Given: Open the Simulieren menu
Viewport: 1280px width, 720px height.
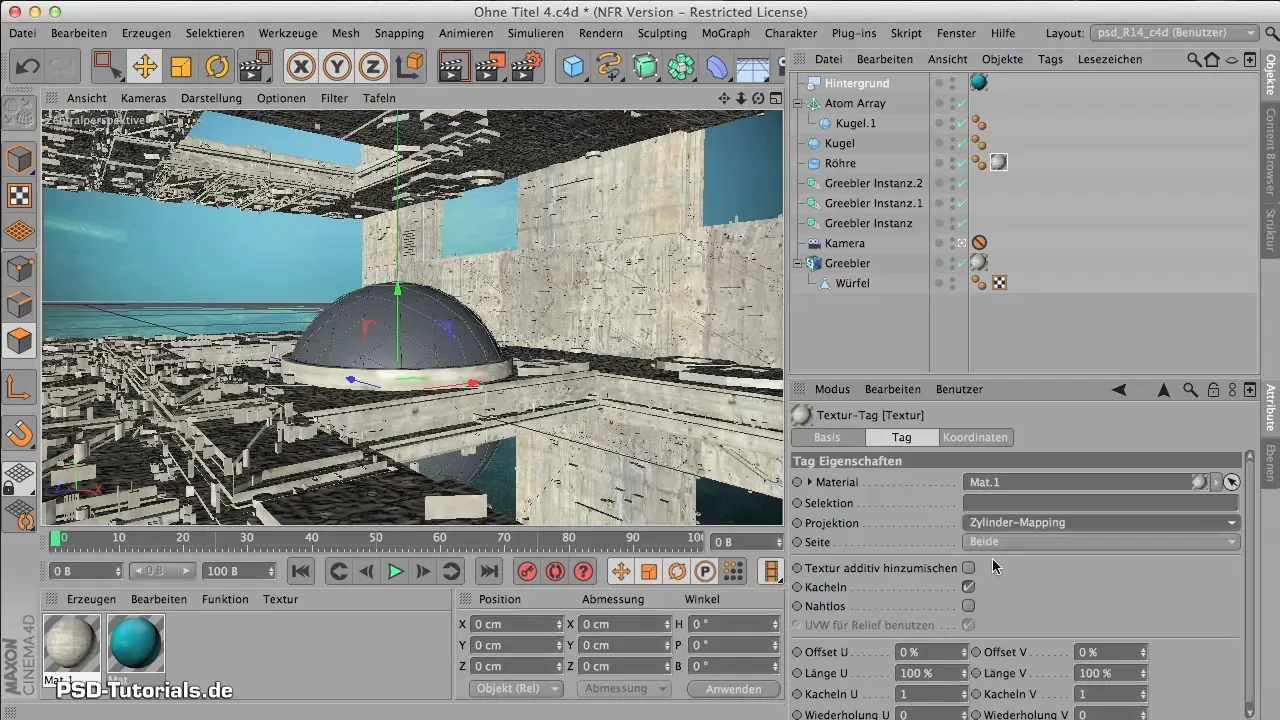Looking at the screenshot, I should [535, 33].
